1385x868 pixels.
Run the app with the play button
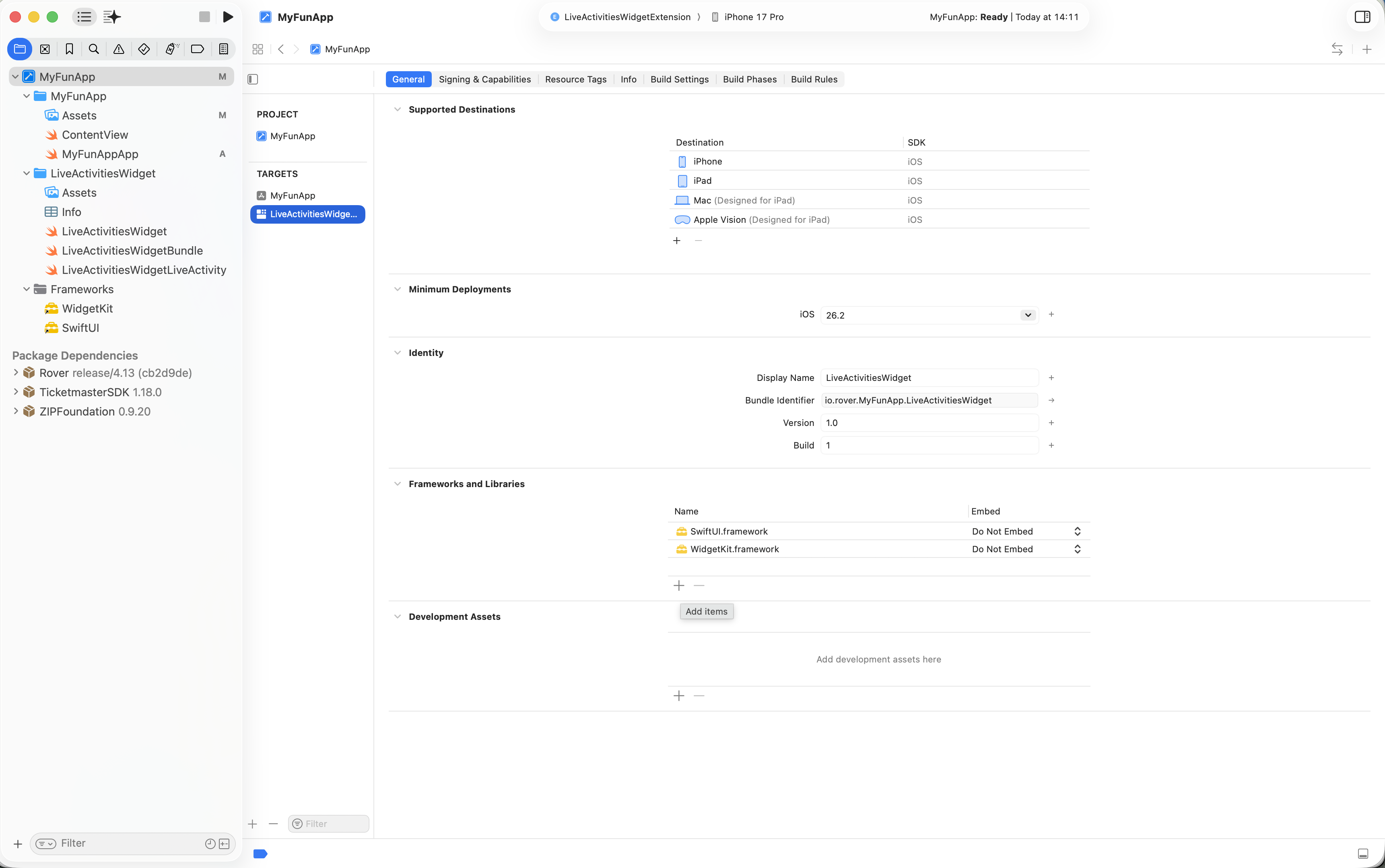coord(228,16)
